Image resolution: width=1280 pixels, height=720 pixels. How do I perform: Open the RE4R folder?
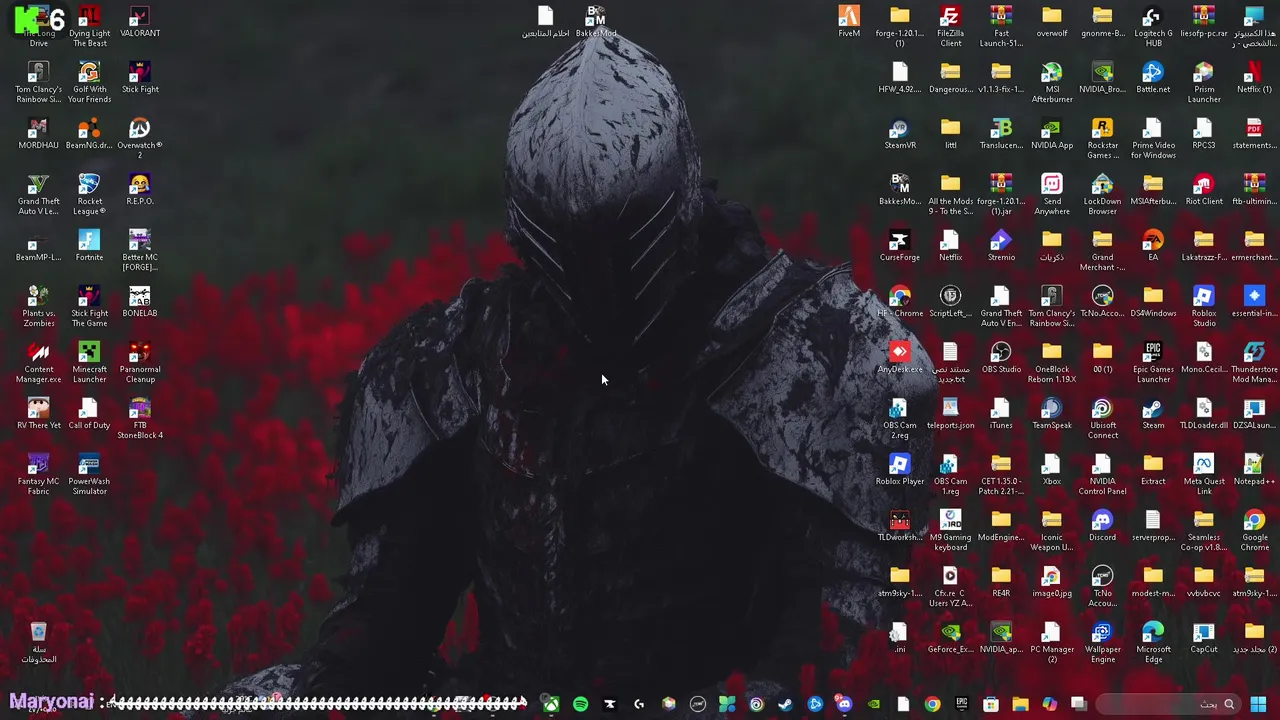point(1001,583)
